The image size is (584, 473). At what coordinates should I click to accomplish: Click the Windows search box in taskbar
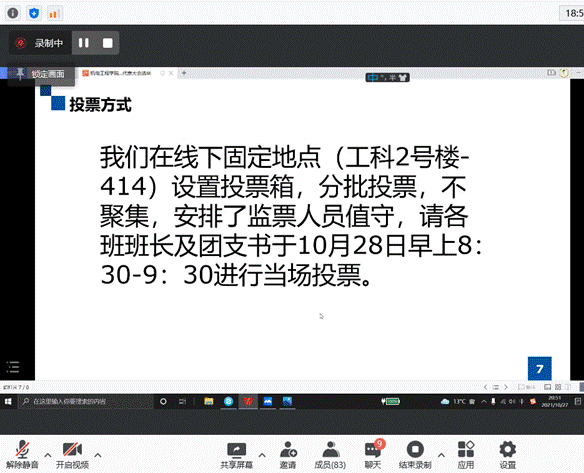coord(85,401)
